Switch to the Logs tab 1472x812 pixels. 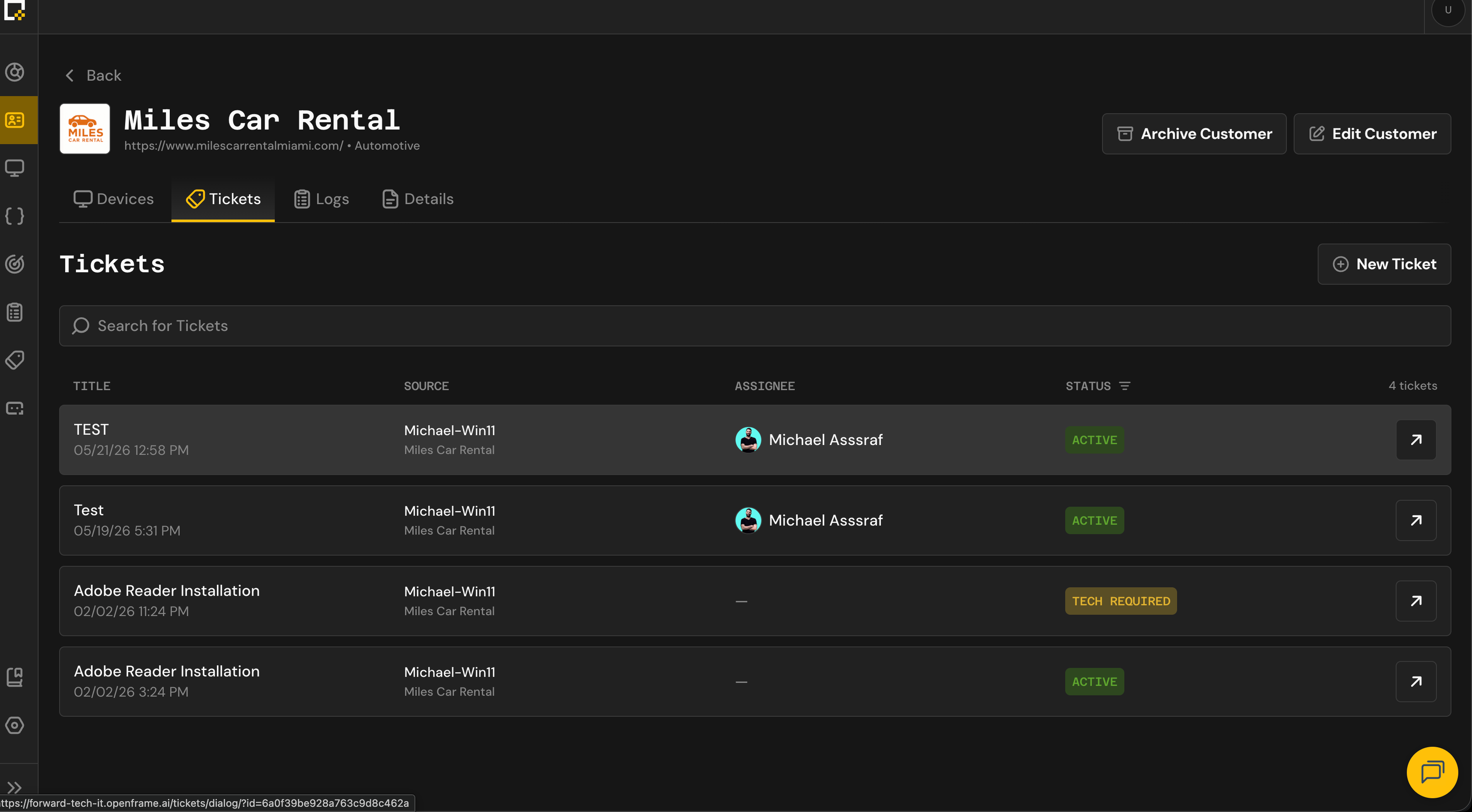click(321, 199)
